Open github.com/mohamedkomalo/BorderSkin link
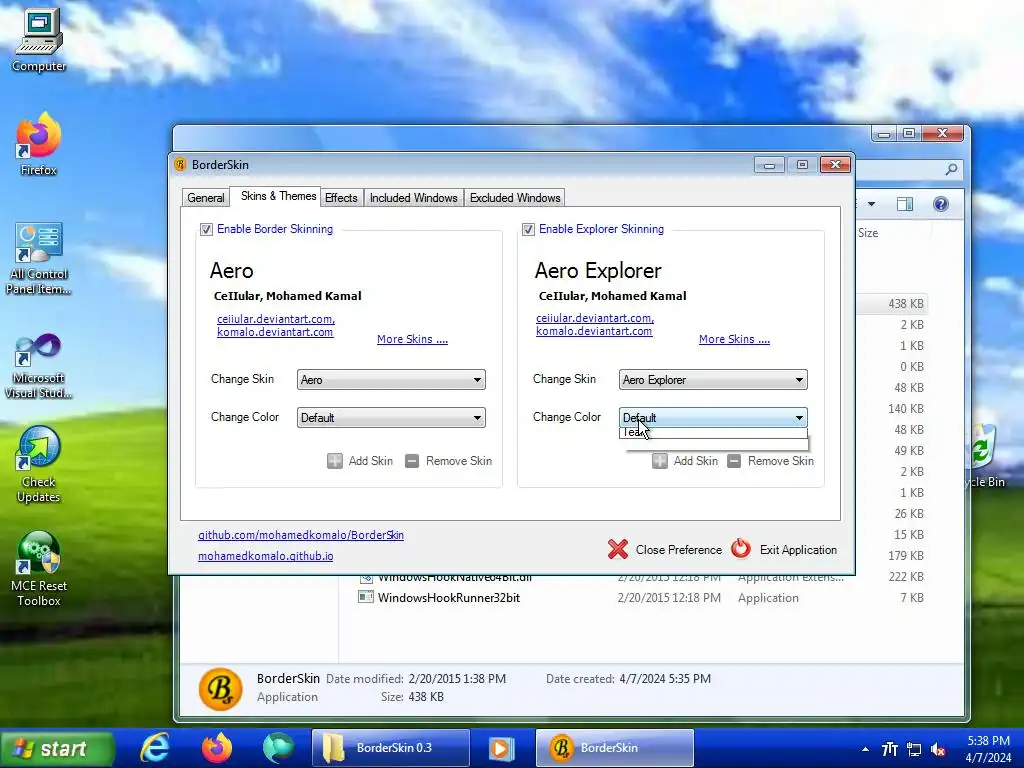The width and height of the screenshot is (1024, 768). (x=300, y=535)
